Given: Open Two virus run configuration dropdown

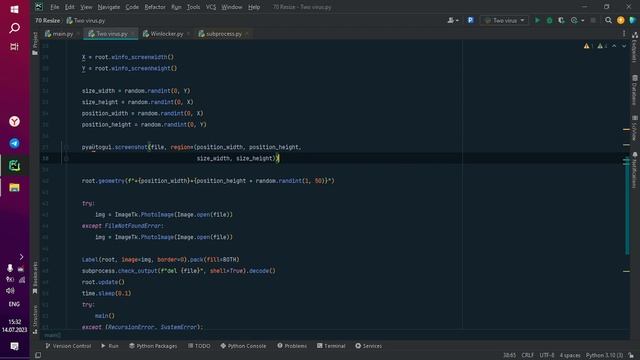Looking at the screenshot, I should click(x=504, y=20).
